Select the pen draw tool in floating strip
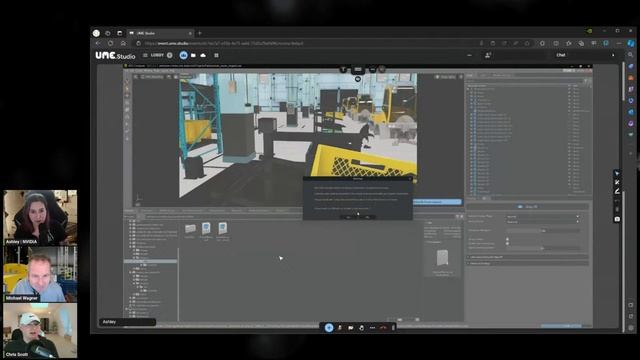Viewport: 640px width, 360px height. coord(617,191)
